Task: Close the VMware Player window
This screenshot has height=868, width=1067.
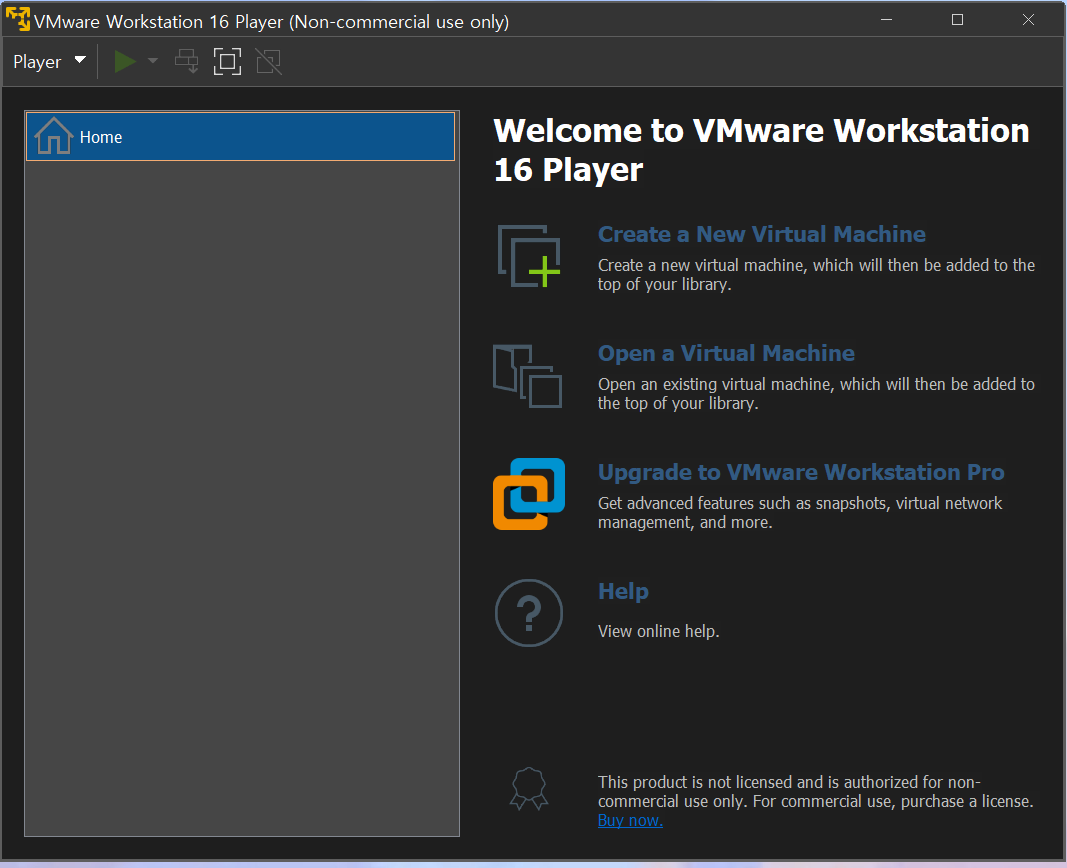Action: click(1028, 20)
